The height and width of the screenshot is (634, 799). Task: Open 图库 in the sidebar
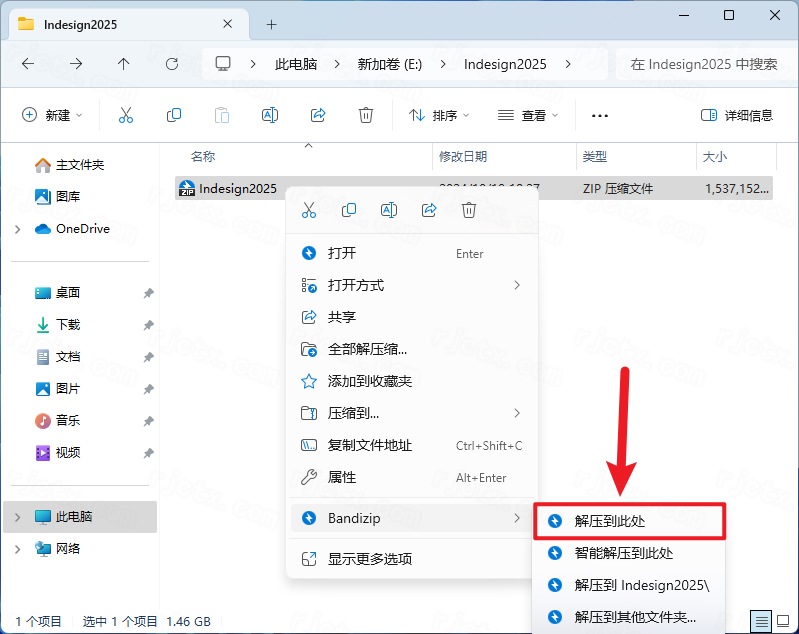point(57,196)
